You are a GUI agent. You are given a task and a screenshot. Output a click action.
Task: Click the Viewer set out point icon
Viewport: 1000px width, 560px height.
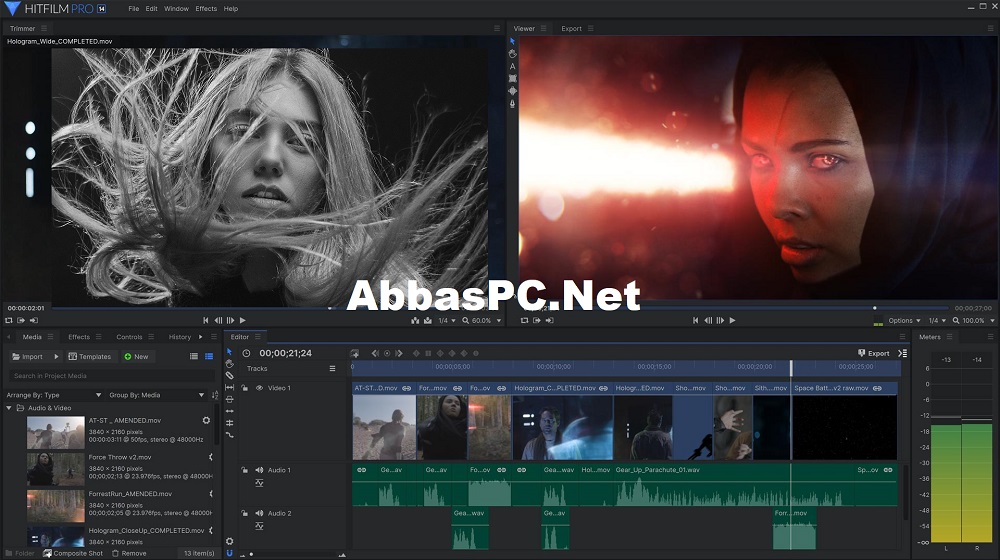coord(549,320)
